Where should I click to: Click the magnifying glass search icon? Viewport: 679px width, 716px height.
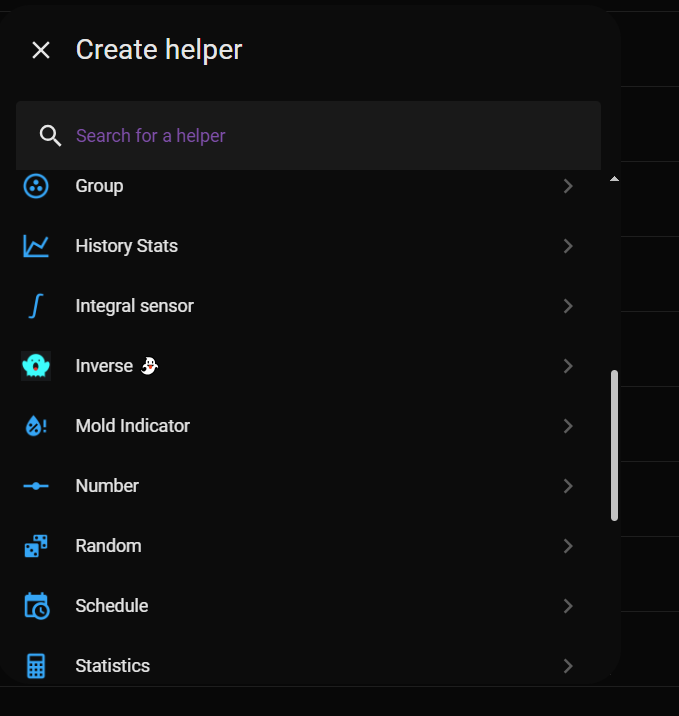pos(50,136)
